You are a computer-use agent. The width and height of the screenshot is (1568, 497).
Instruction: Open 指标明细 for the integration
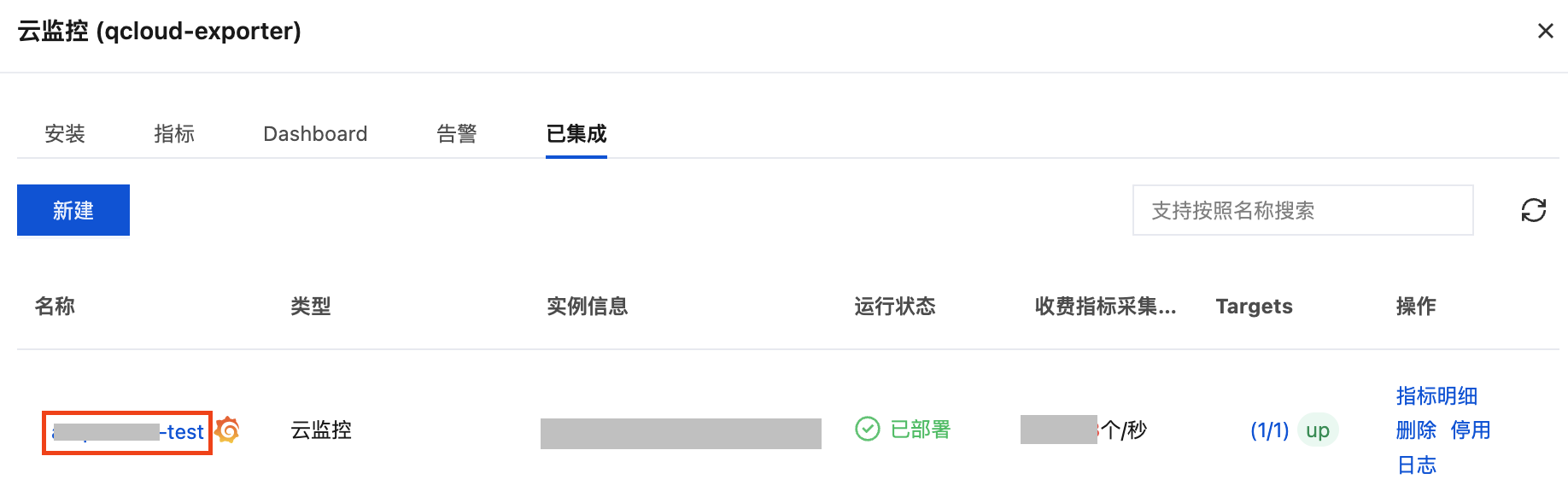1436,396
